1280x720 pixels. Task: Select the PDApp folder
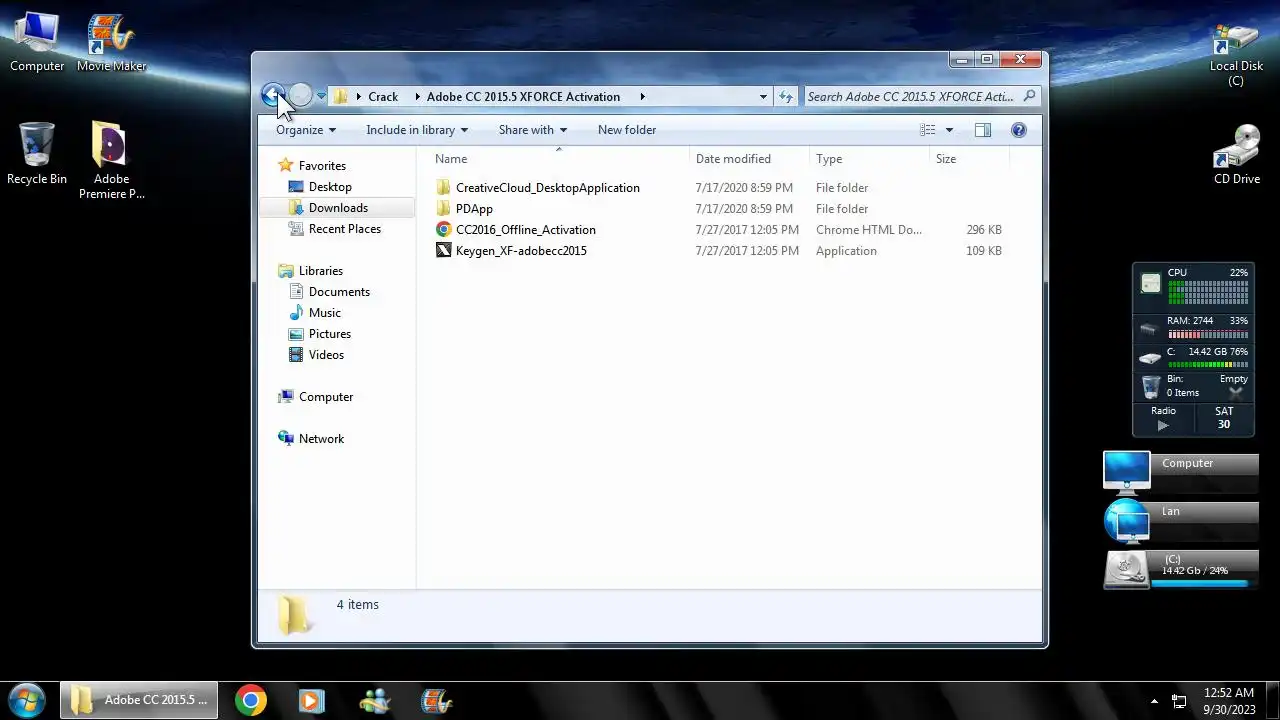point(474,209)
